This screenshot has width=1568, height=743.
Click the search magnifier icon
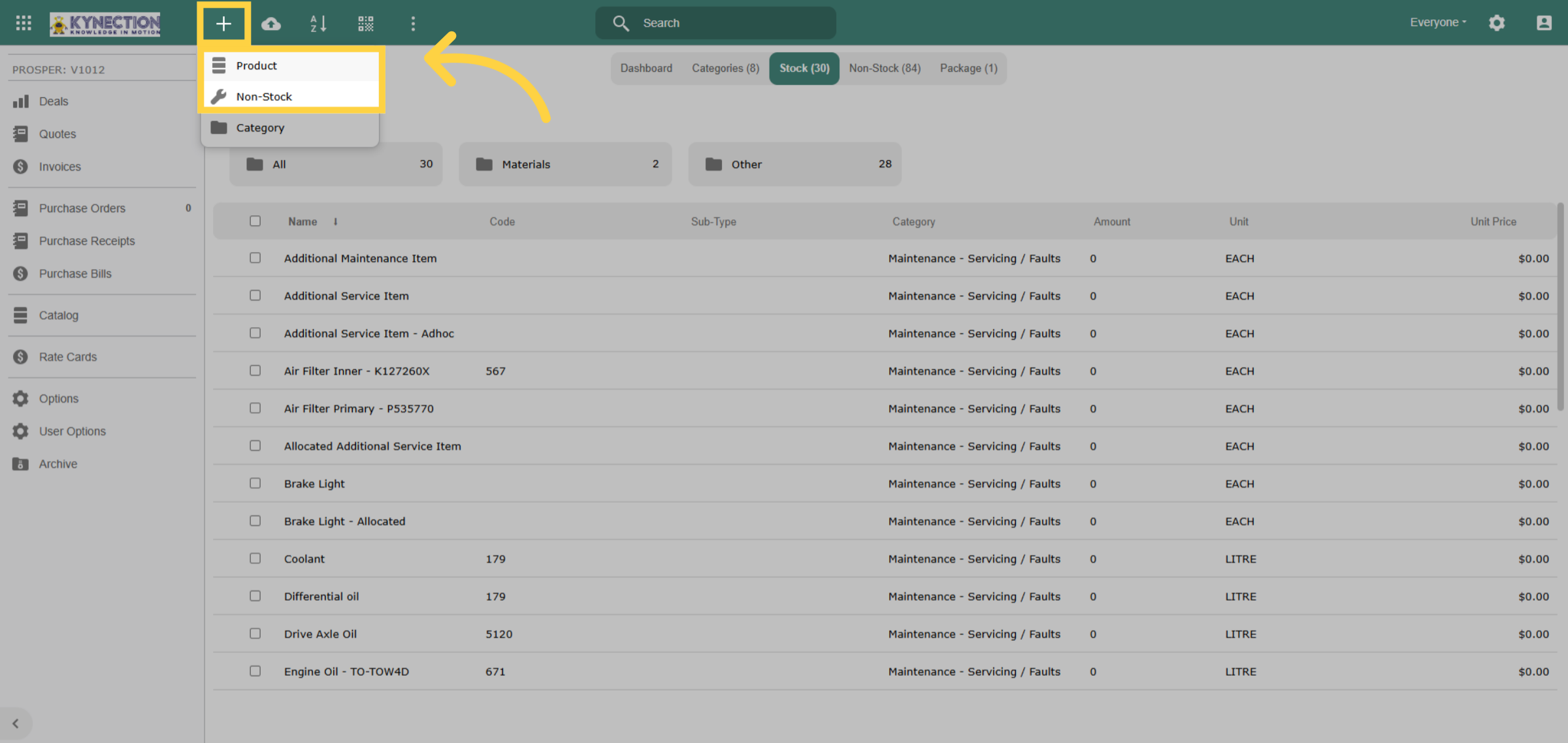point(621,24)
